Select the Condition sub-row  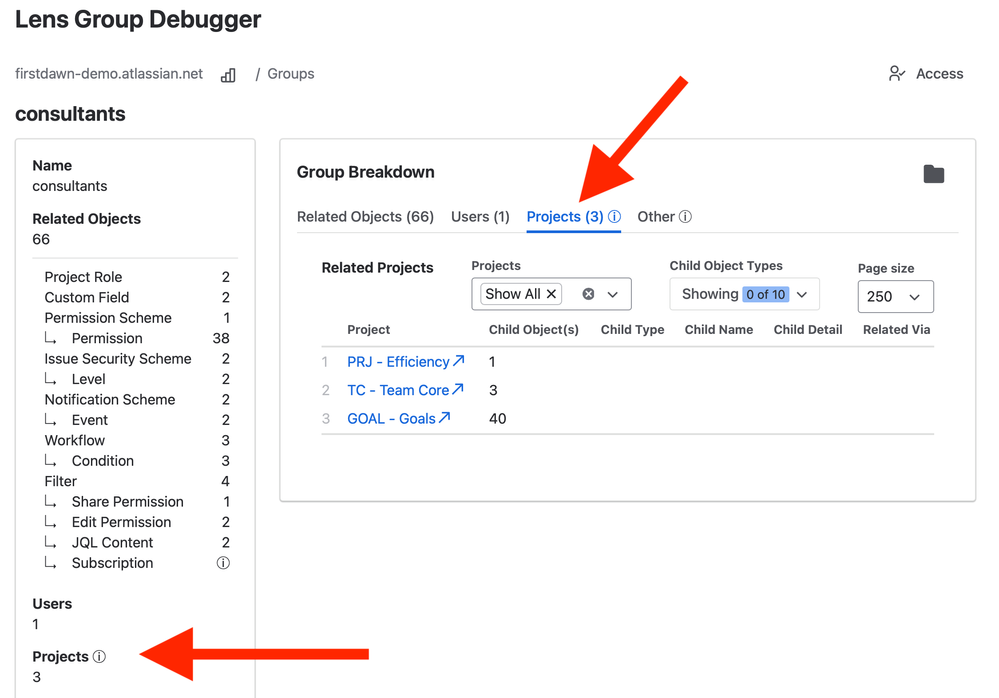[136, 460]
